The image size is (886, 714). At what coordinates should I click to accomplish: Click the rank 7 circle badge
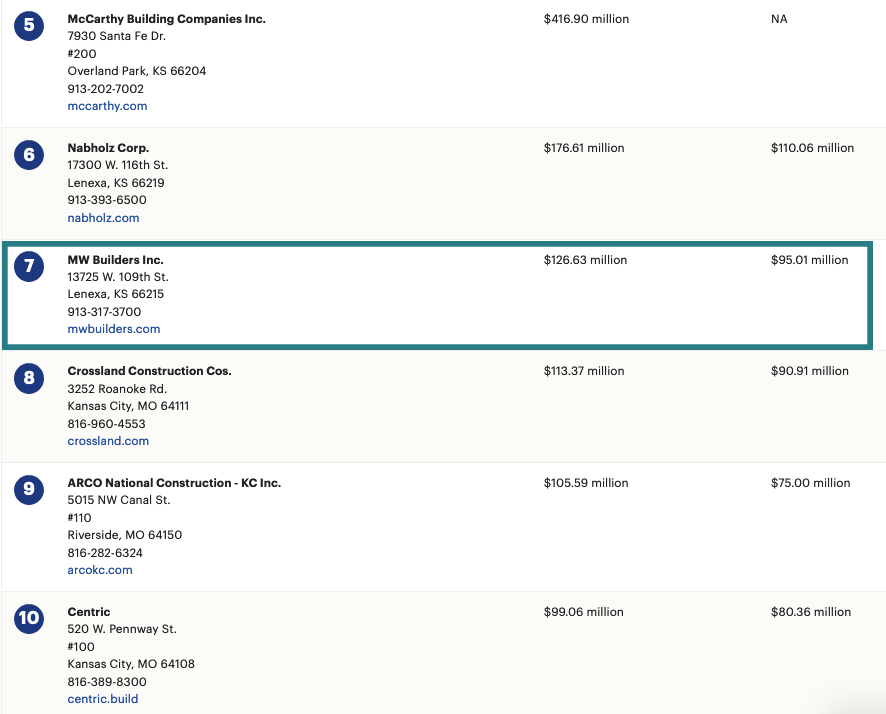point(29,266)
